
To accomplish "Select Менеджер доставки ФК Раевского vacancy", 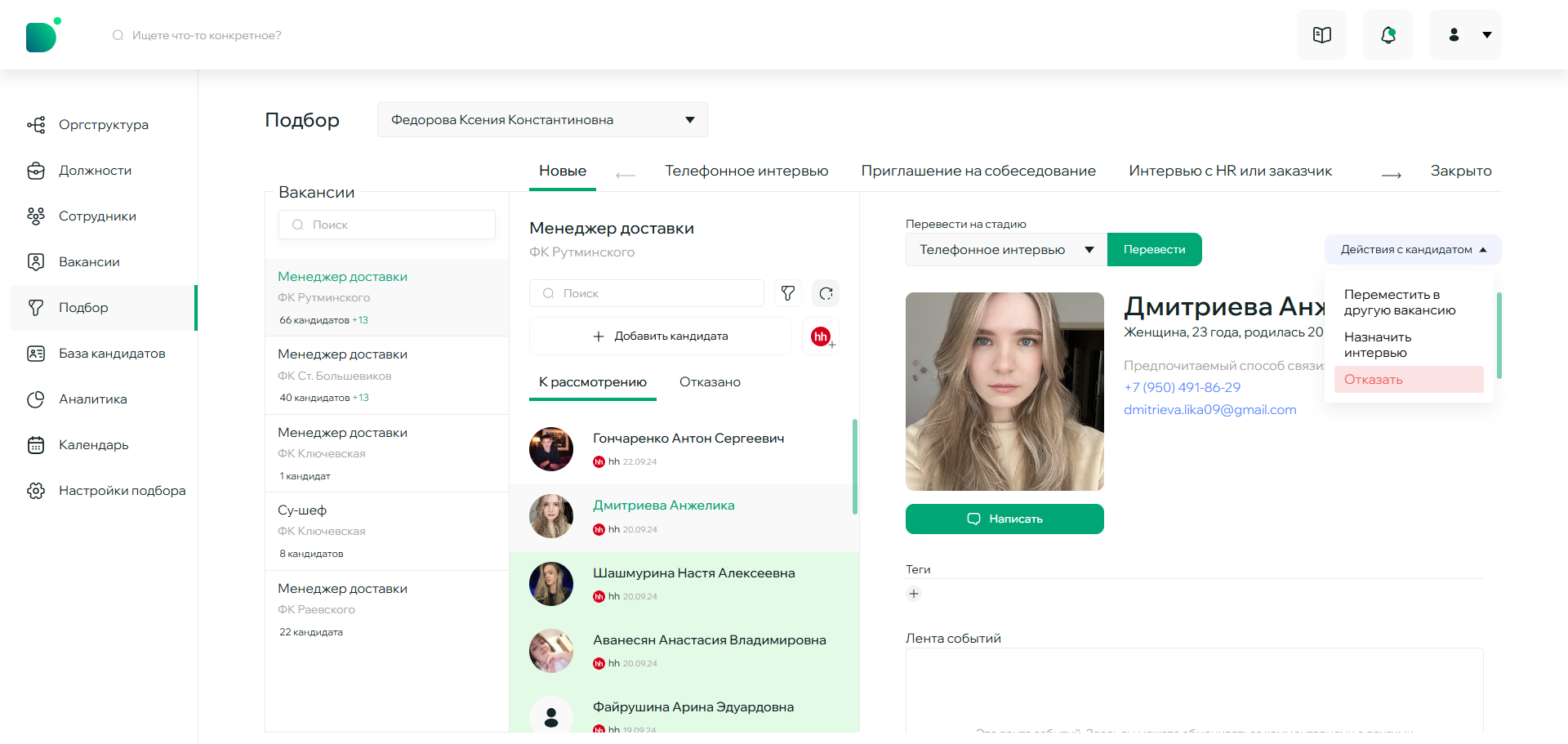I will 387,610.
